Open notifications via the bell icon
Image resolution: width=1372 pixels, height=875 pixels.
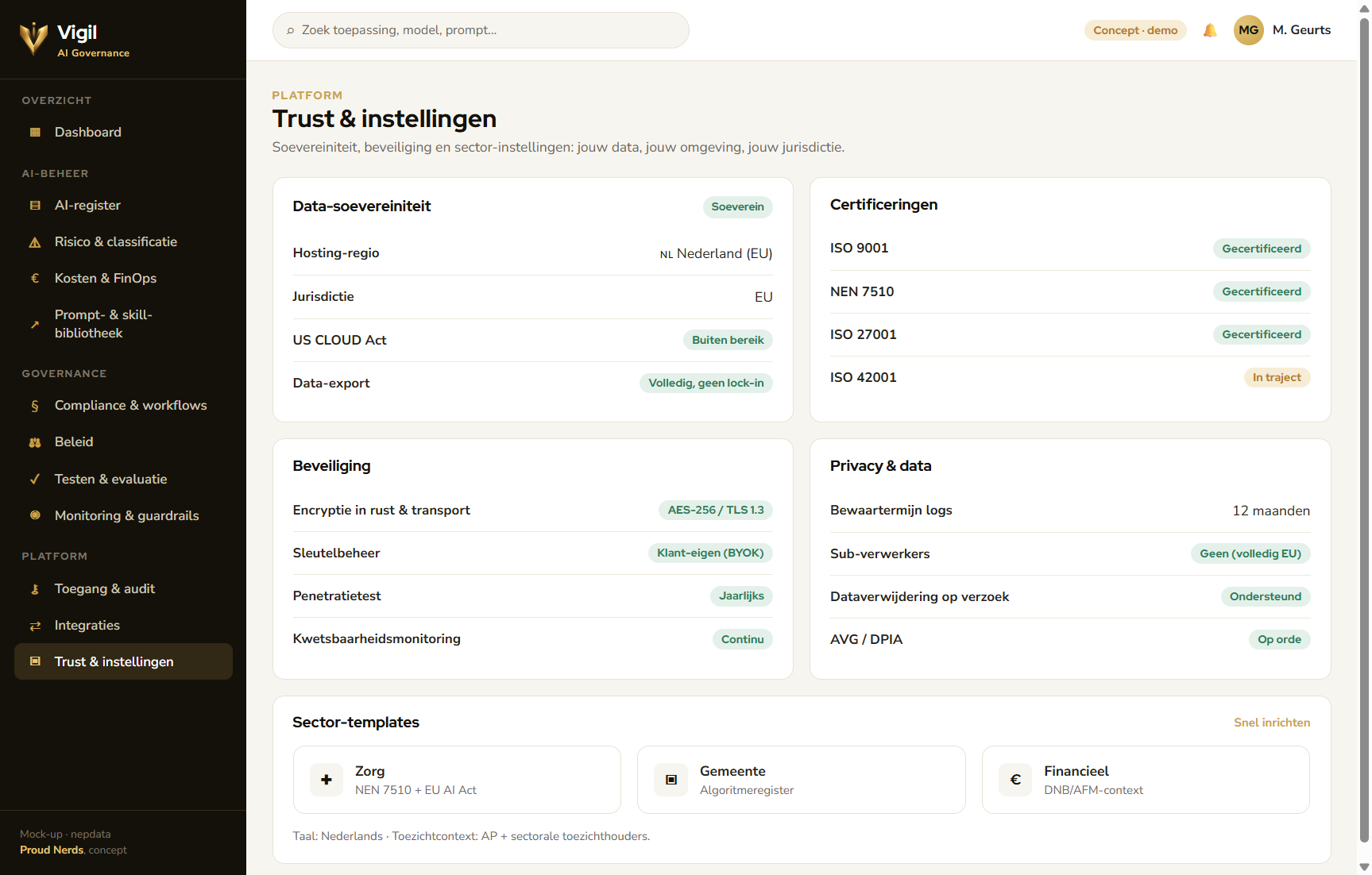point(1210,30)
